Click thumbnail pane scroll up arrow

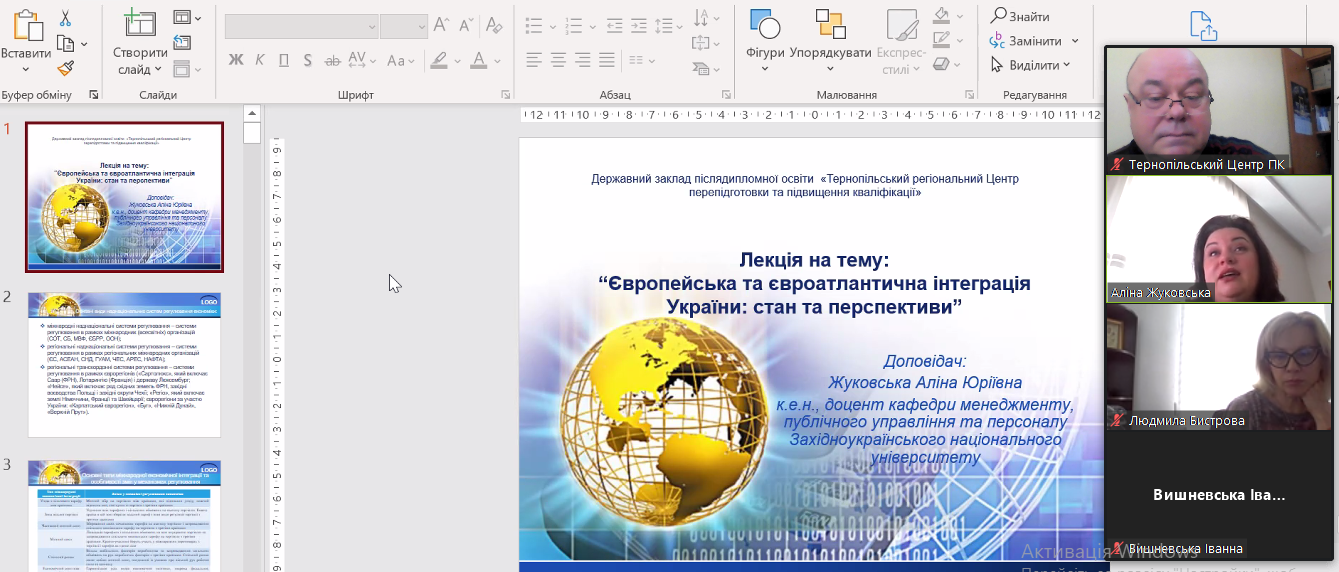pyautogui.click(x=252, y=113)
